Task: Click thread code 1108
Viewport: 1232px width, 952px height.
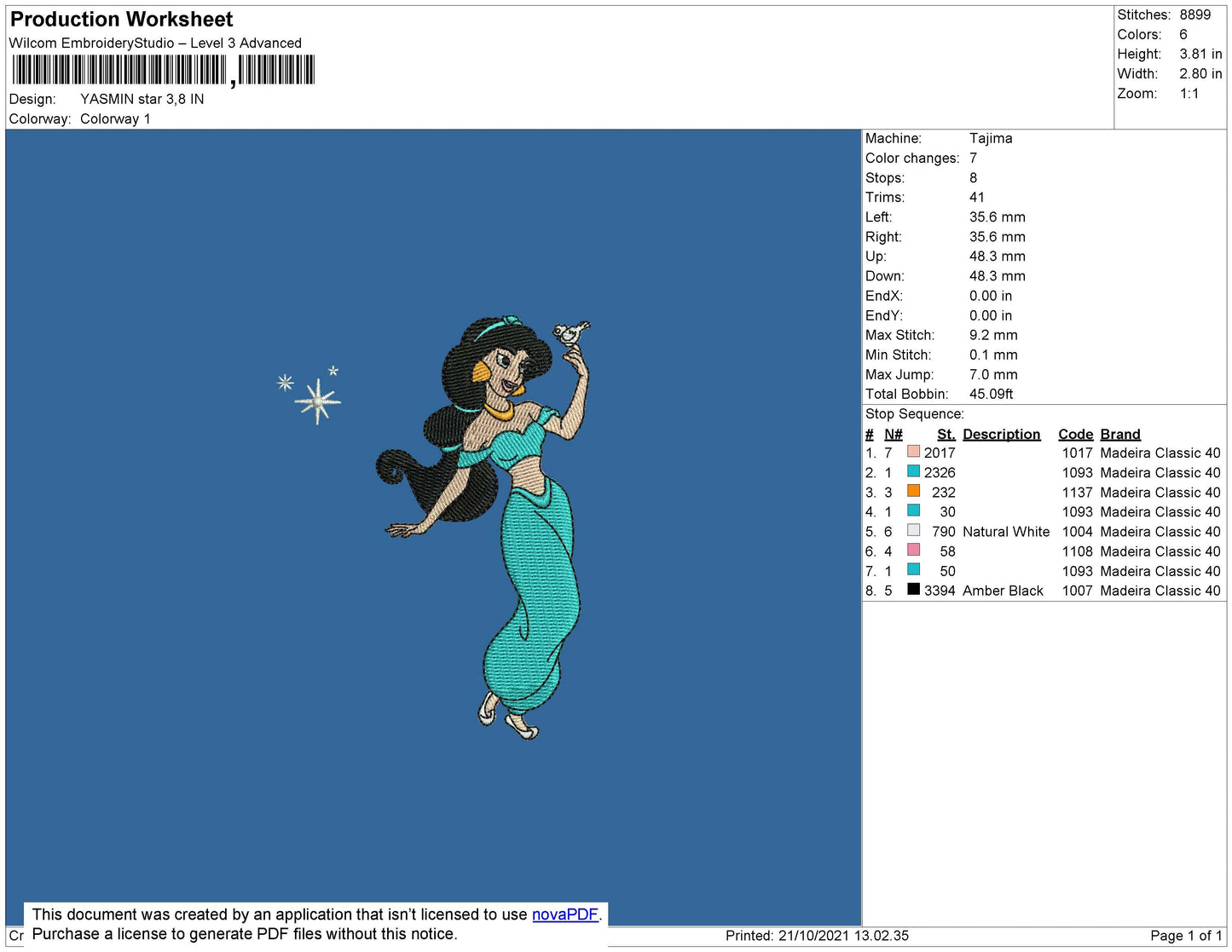Action: [1078, 551]
